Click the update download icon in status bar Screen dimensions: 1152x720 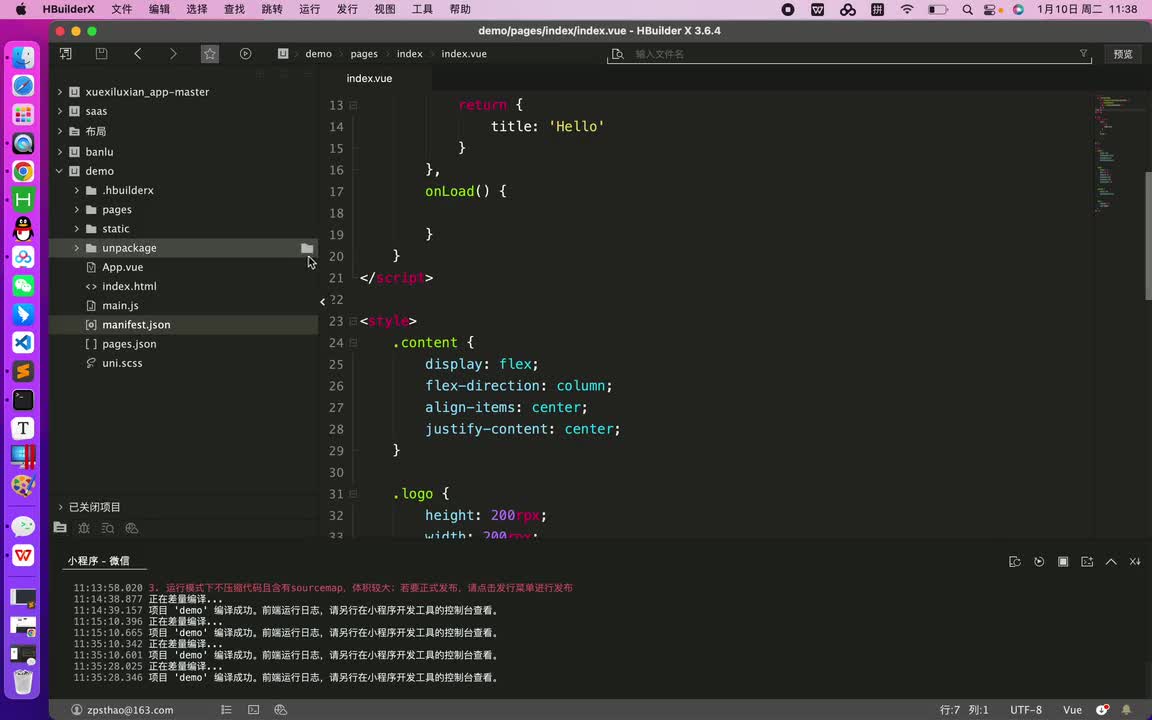point(1102,710)
